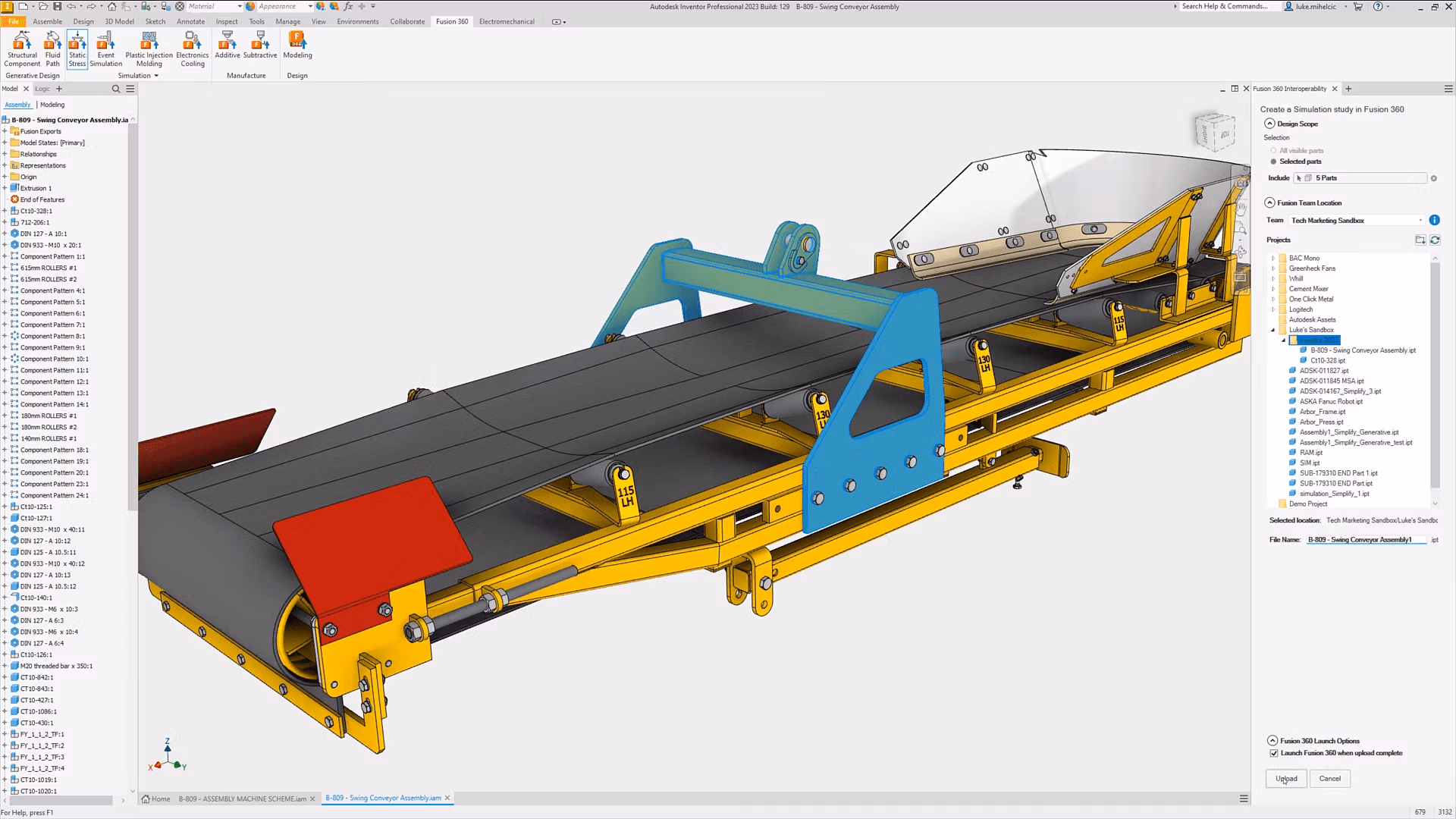Select 615mm ROLLERS #1 in browser

click(49, 268)
